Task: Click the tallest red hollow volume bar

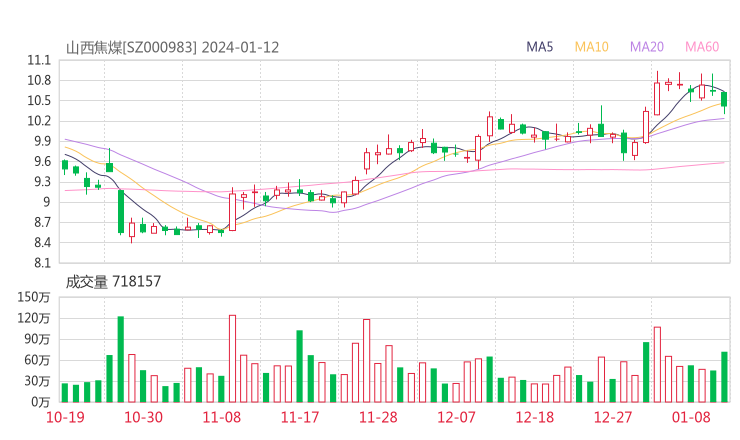Action: coord(232,359)
